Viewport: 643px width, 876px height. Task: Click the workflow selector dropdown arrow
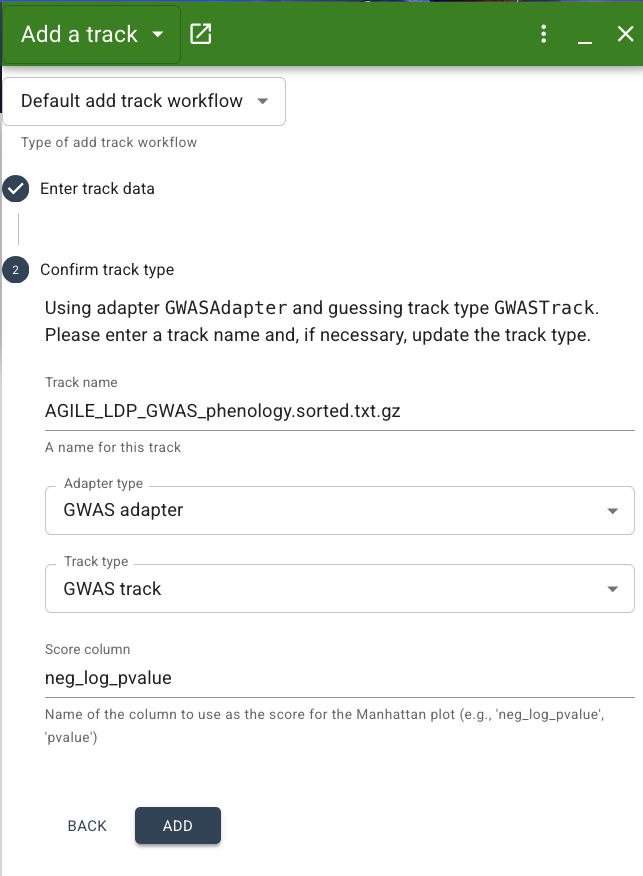pos(262,101)
